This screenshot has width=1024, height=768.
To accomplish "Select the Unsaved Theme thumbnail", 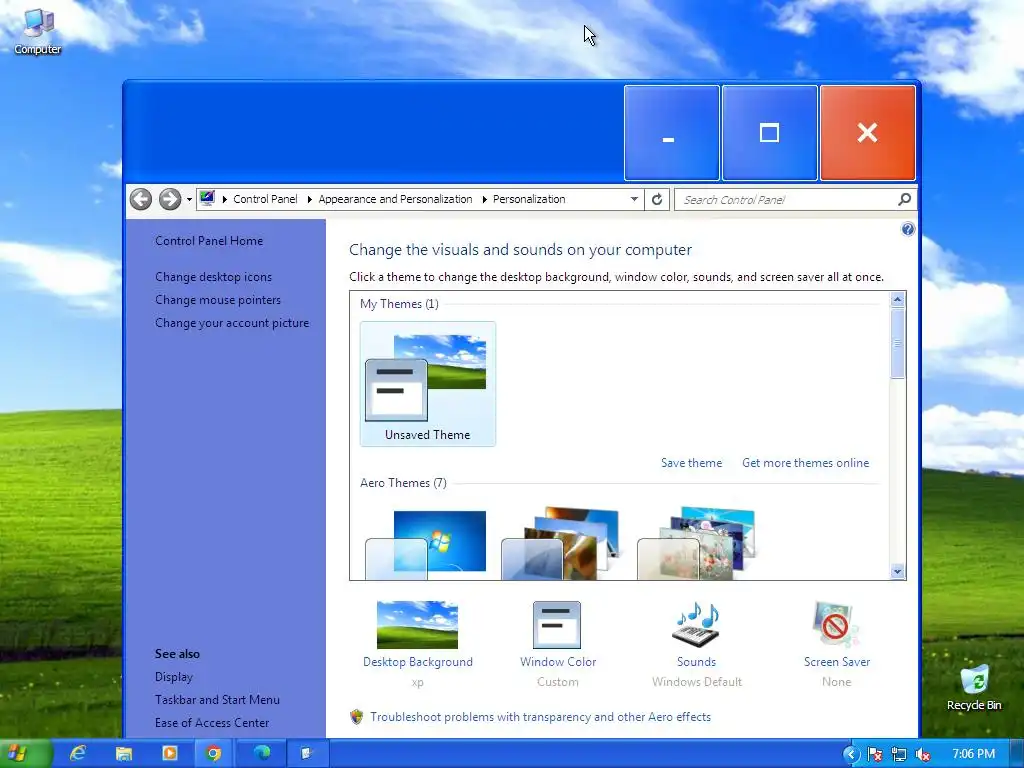I will coord(428,384).
